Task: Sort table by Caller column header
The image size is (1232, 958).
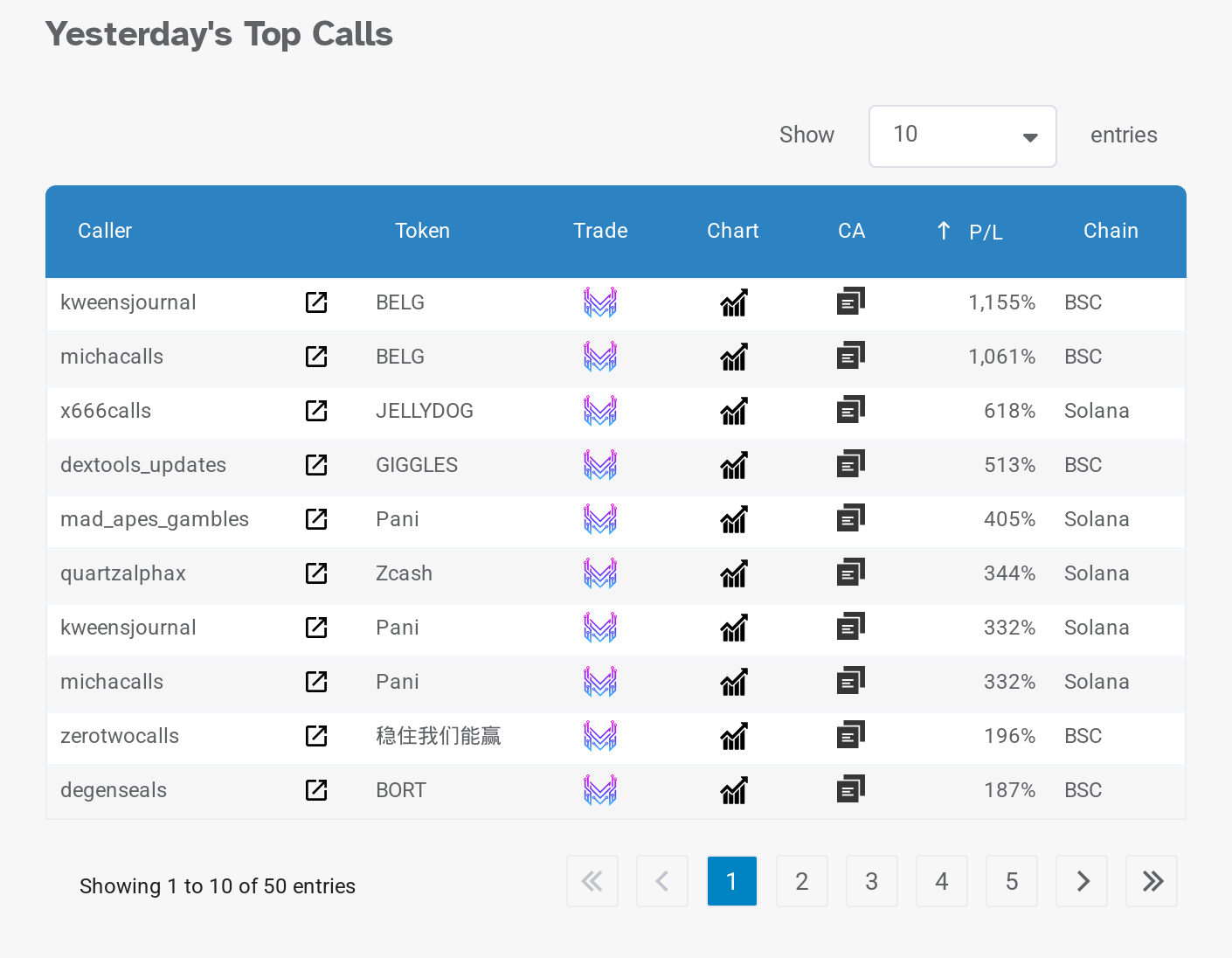Action: coord(105,231)
